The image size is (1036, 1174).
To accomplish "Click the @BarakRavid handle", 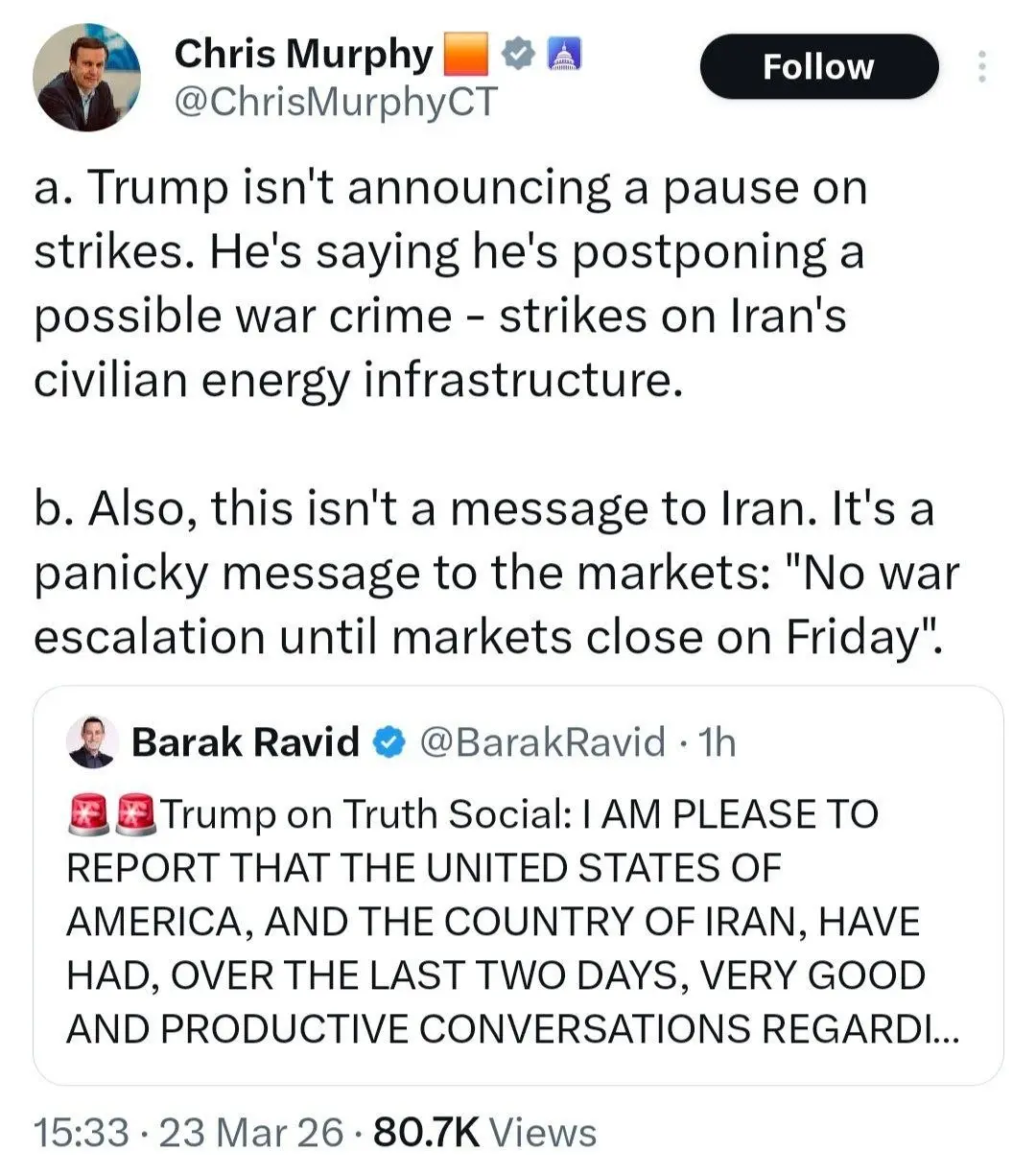I will click(x=543, y=742).
